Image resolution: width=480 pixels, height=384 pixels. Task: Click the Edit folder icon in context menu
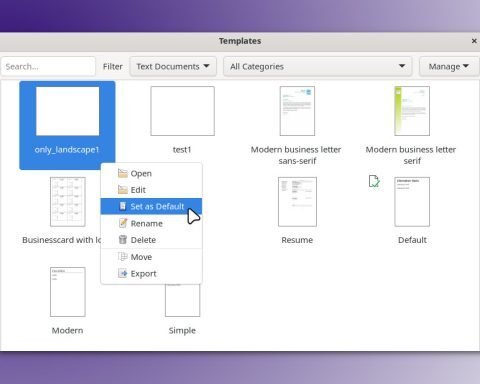tap(123, 190)
